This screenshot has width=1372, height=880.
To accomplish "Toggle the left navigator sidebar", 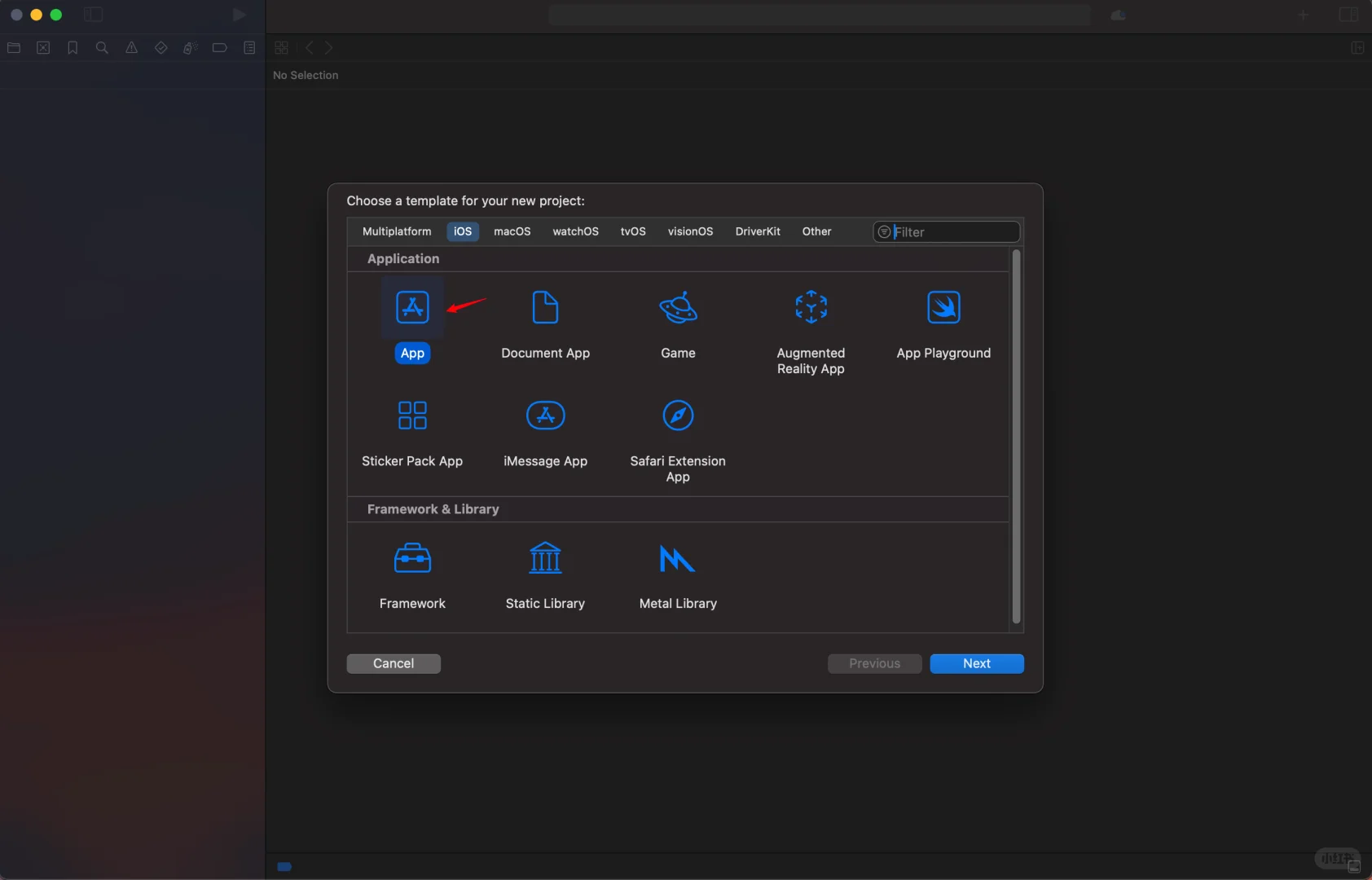I will click(x=94, y=15).
